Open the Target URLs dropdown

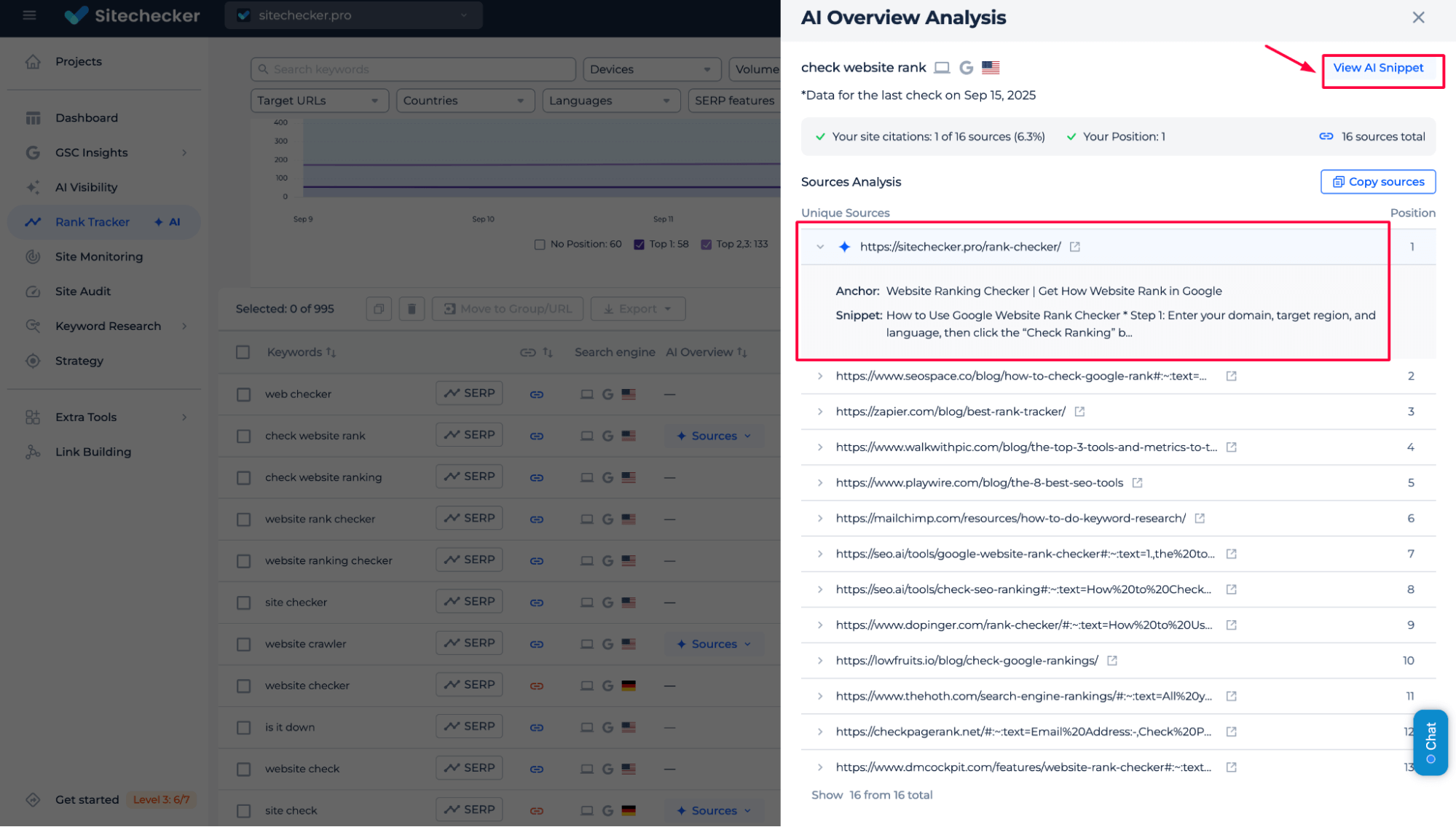pos(319,101)
